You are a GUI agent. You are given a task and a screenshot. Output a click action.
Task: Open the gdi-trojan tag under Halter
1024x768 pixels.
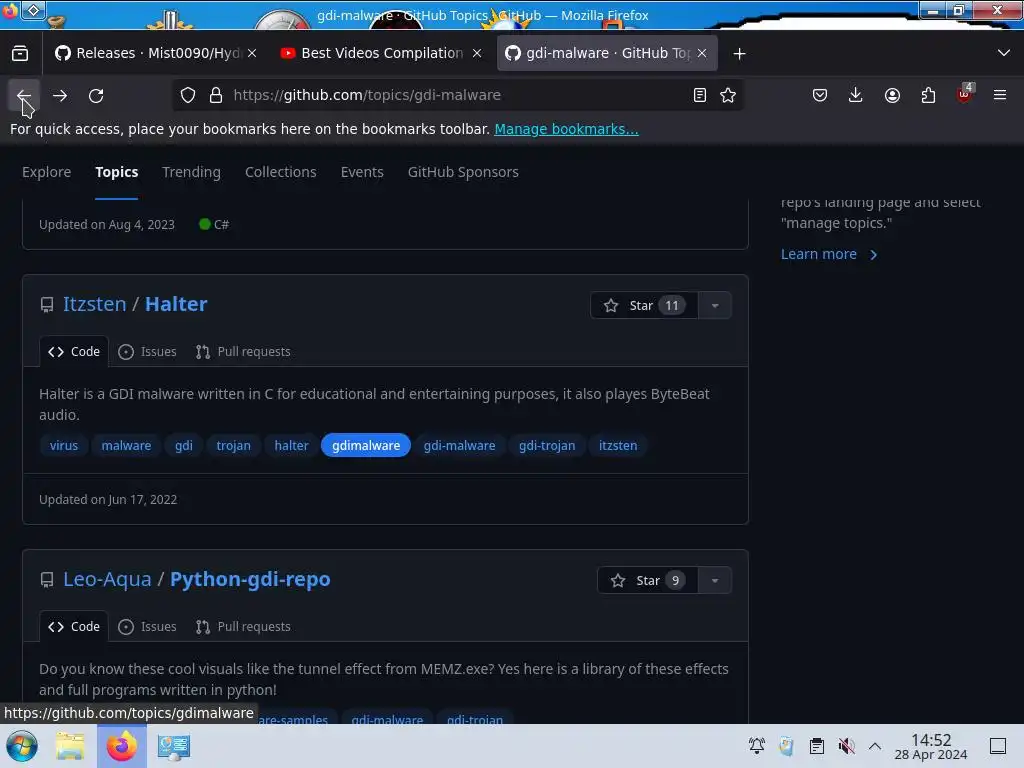[x=547, y=445]
